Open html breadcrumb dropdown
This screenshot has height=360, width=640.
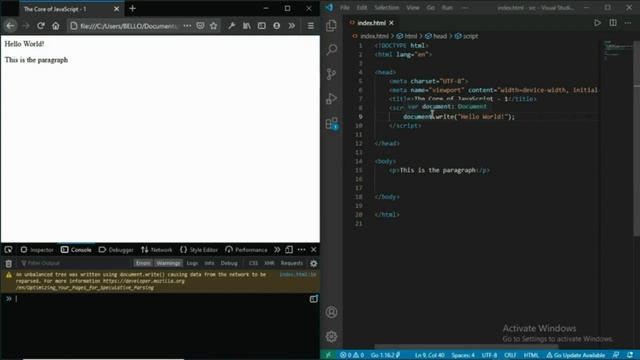click(407, 36)
